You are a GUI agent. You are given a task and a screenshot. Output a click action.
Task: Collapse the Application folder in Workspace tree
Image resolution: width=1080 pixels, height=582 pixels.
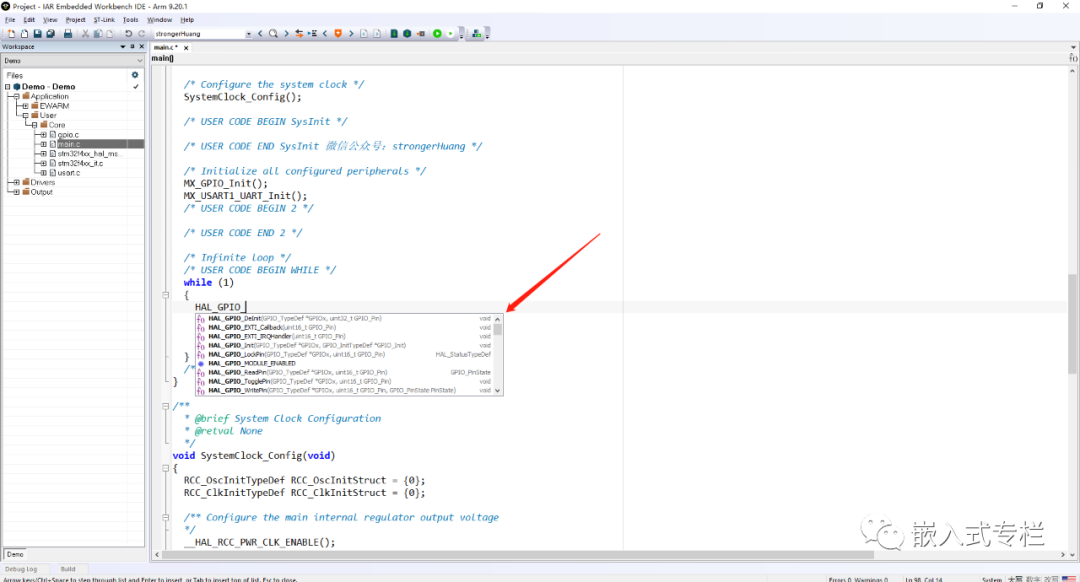tap(15, 96)
